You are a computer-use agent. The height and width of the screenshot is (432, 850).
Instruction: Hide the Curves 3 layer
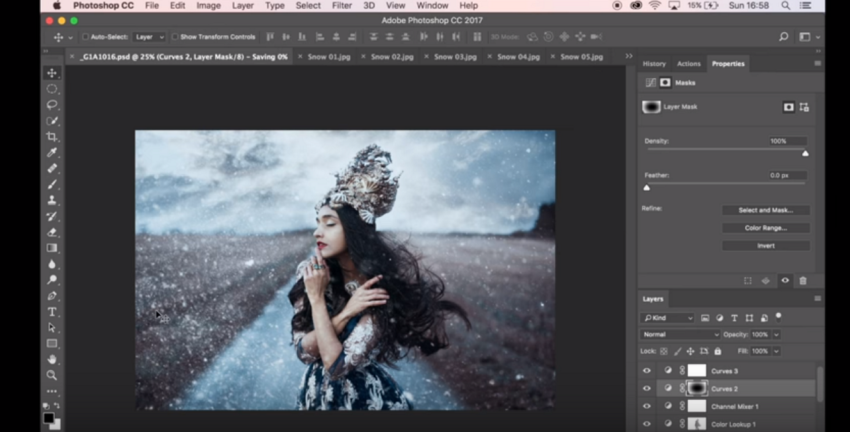(x=646, y=371)
